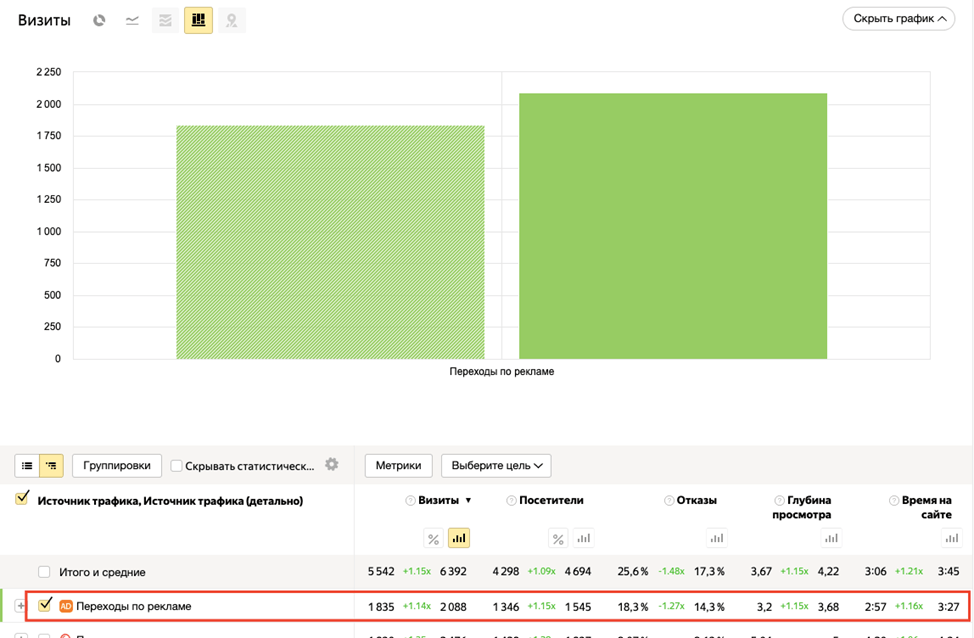
Task: Open the Группировки settings
Action: [117, 465]
